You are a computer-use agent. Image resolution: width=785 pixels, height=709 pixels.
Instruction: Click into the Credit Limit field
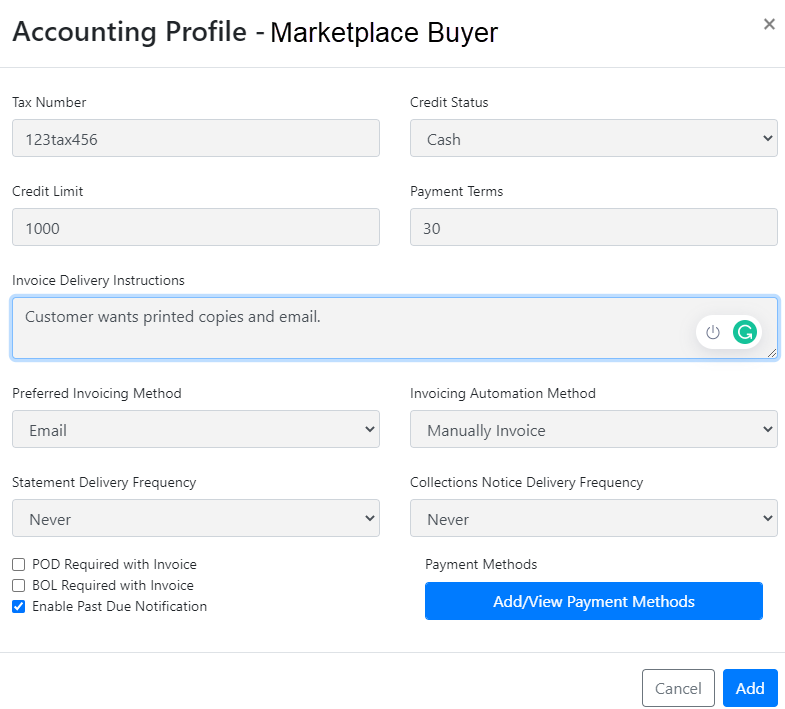click(x=196, y=227)
